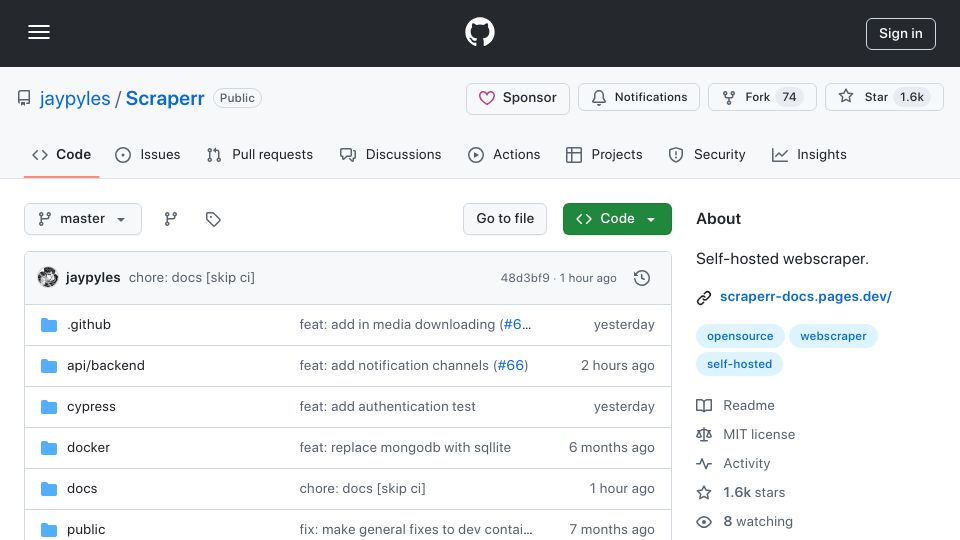This screenshot has height=540, width=960.
Task: Click the Go to file button
Action: click(x=504, y=219)
